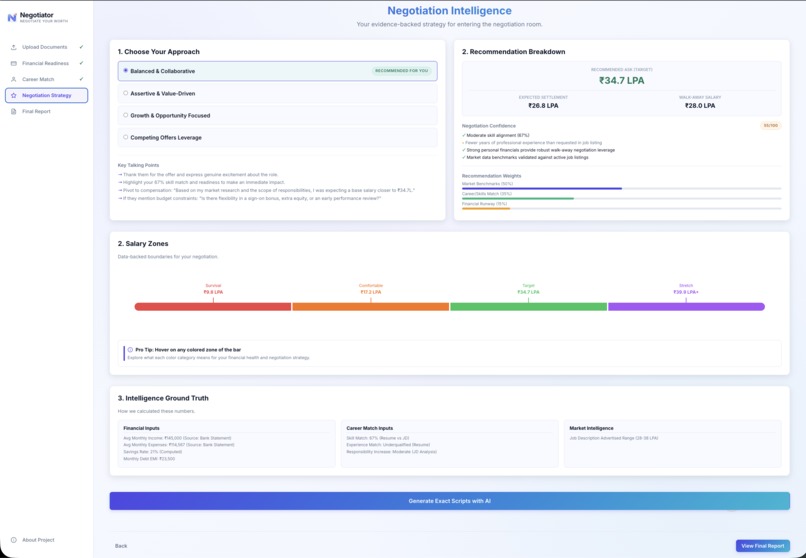Go to the Final Report step
Screen dimensions: 806x558
[x=47, y=111]
